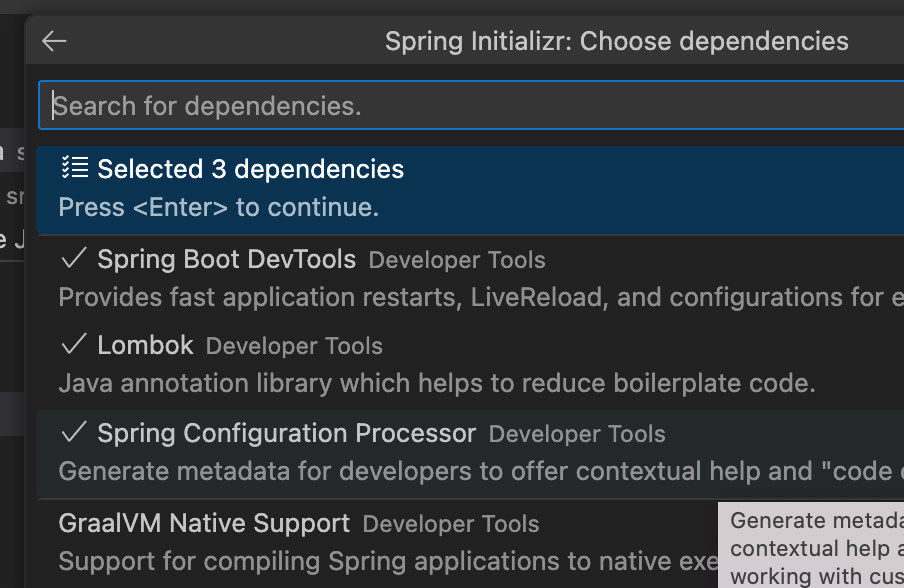The width and height of the screenshot is (904, 588).
Task: Click 'Developer Tools' label beside GraalVM Native Support
Action: click(451, 524)
